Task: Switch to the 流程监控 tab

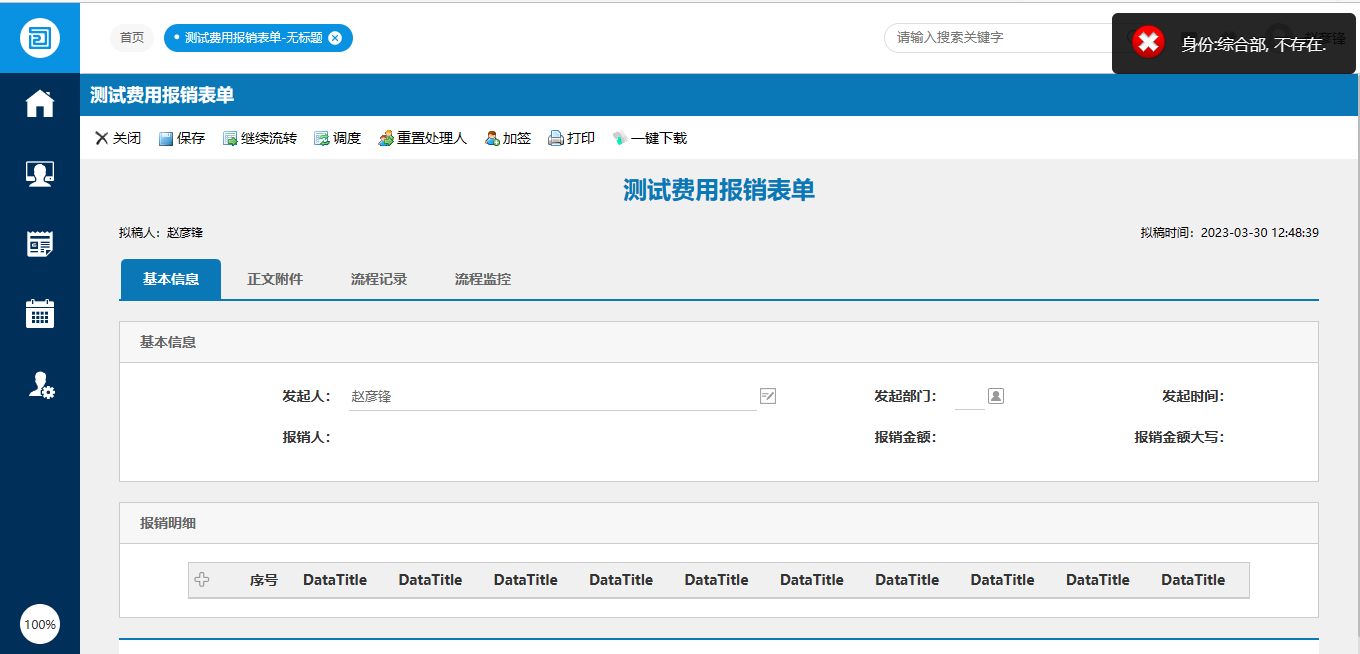Action: 483,279
